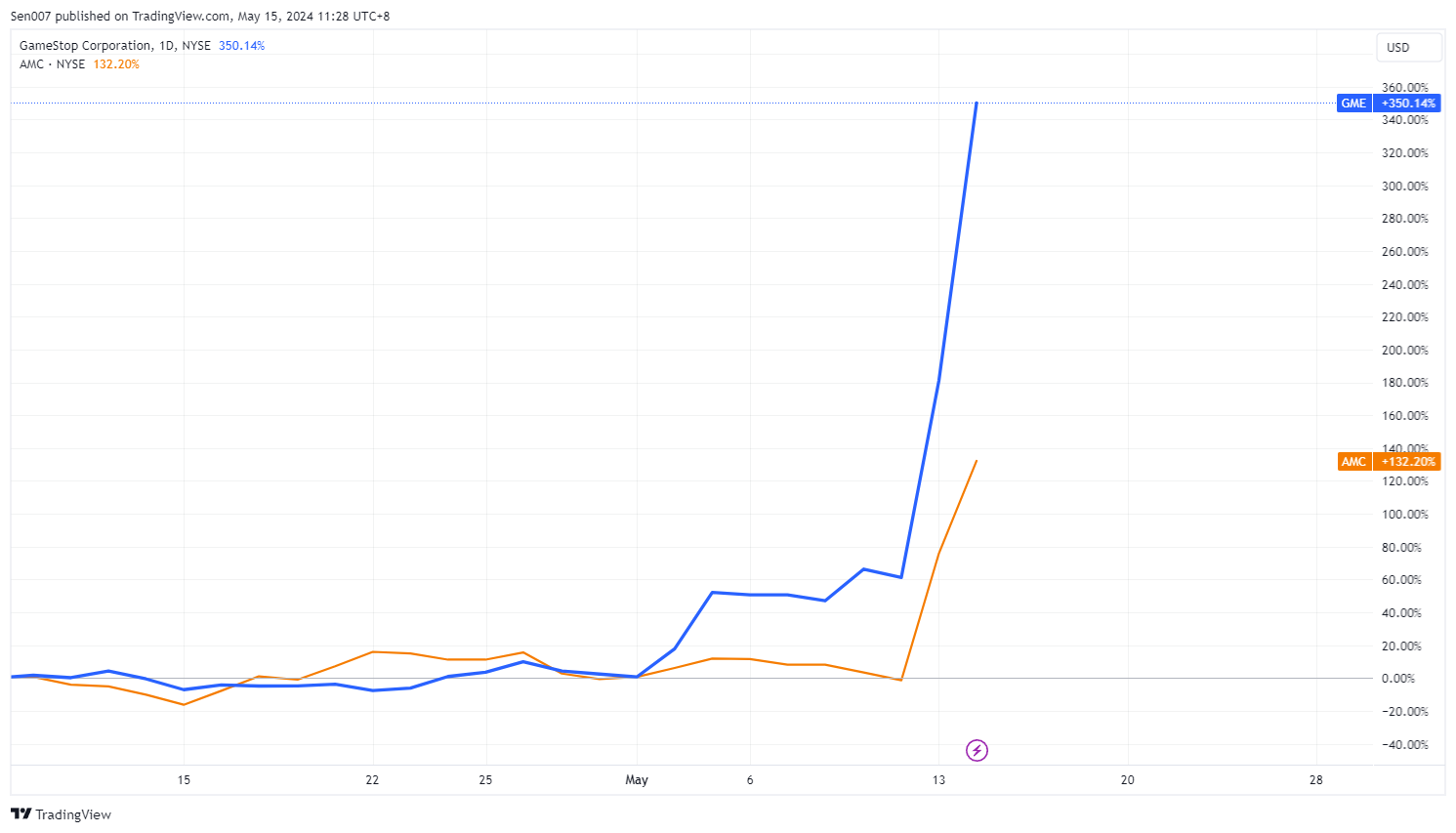Click the GameStop Corporation legend title
This screenshot has width=1456, height=833.
pos(86,46)
